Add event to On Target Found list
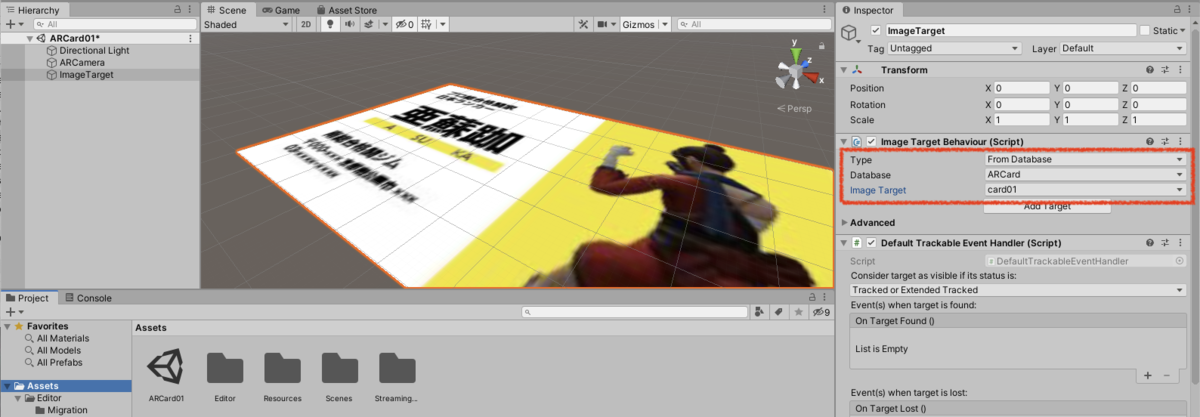This screenshot has width=1200, height=417. (x=1147, y=375)
